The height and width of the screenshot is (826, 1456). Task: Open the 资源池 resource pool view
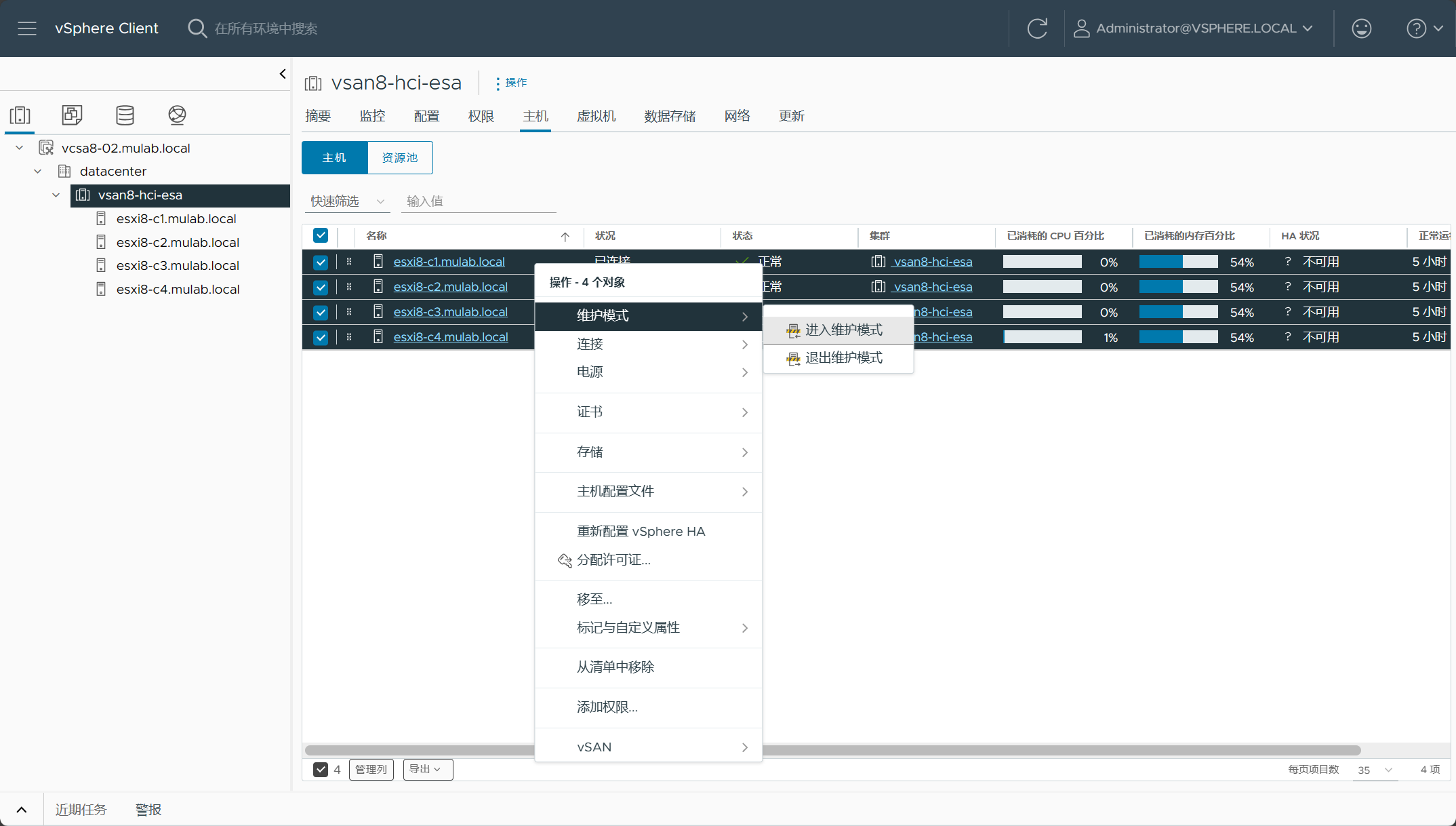point(400,158)
